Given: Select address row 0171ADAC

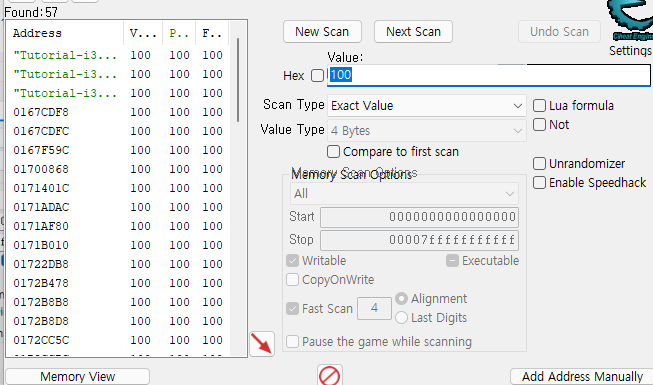Looking at the screenshot, I should click(118, 207).
